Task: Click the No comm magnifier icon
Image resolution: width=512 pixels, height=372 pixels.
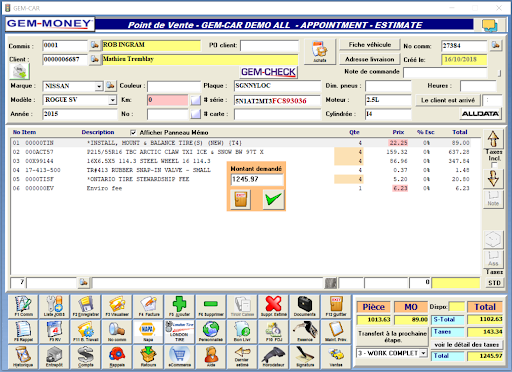Action: [117, 331]
